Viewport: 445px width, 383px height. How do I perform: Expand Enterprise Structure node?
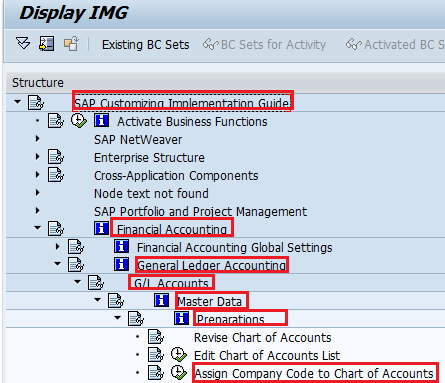(37, 157)
